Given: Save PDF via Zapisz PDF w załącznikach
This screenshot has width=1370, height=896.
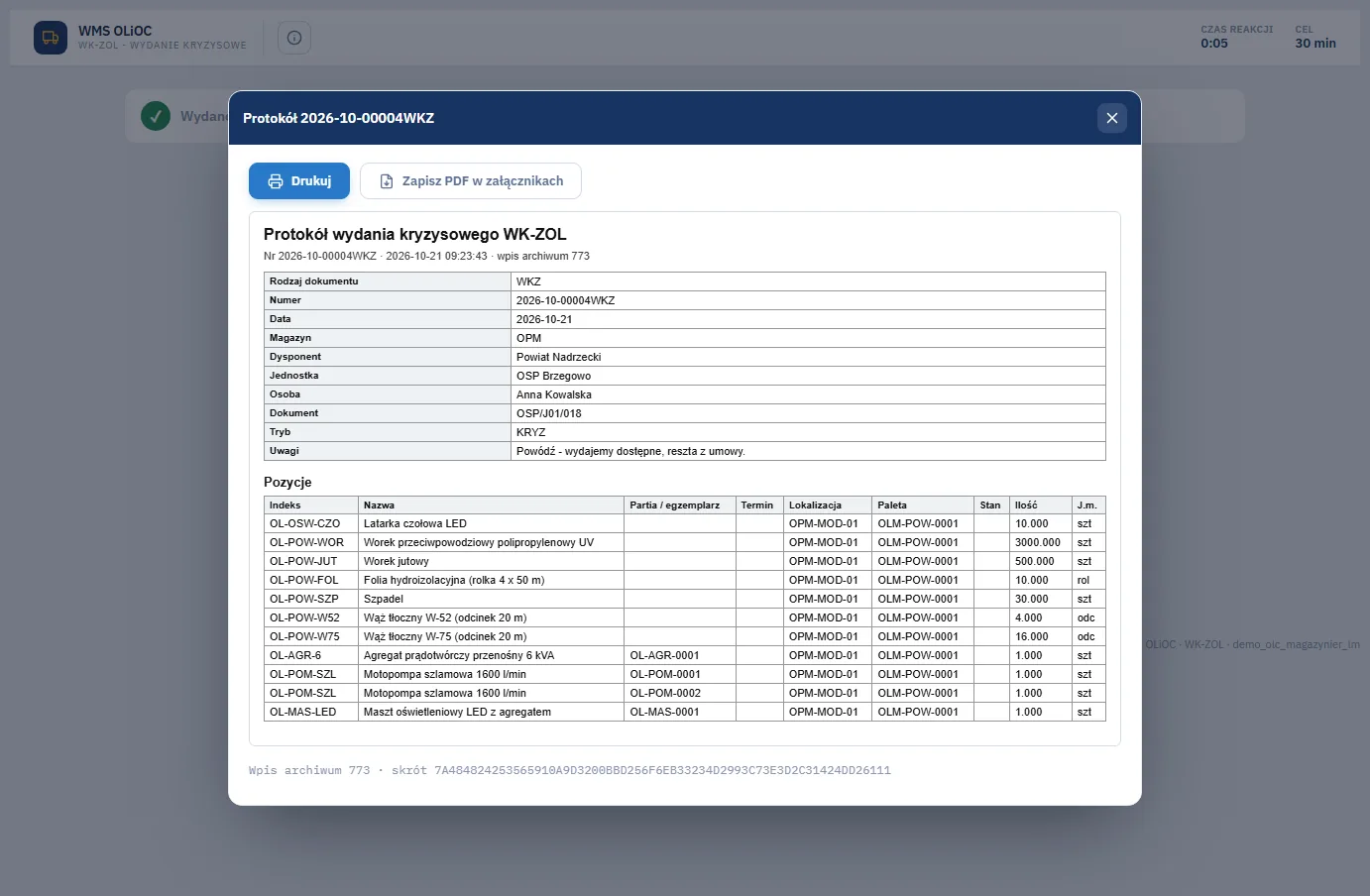Looking at the screenshot, I should pos(471,181).
